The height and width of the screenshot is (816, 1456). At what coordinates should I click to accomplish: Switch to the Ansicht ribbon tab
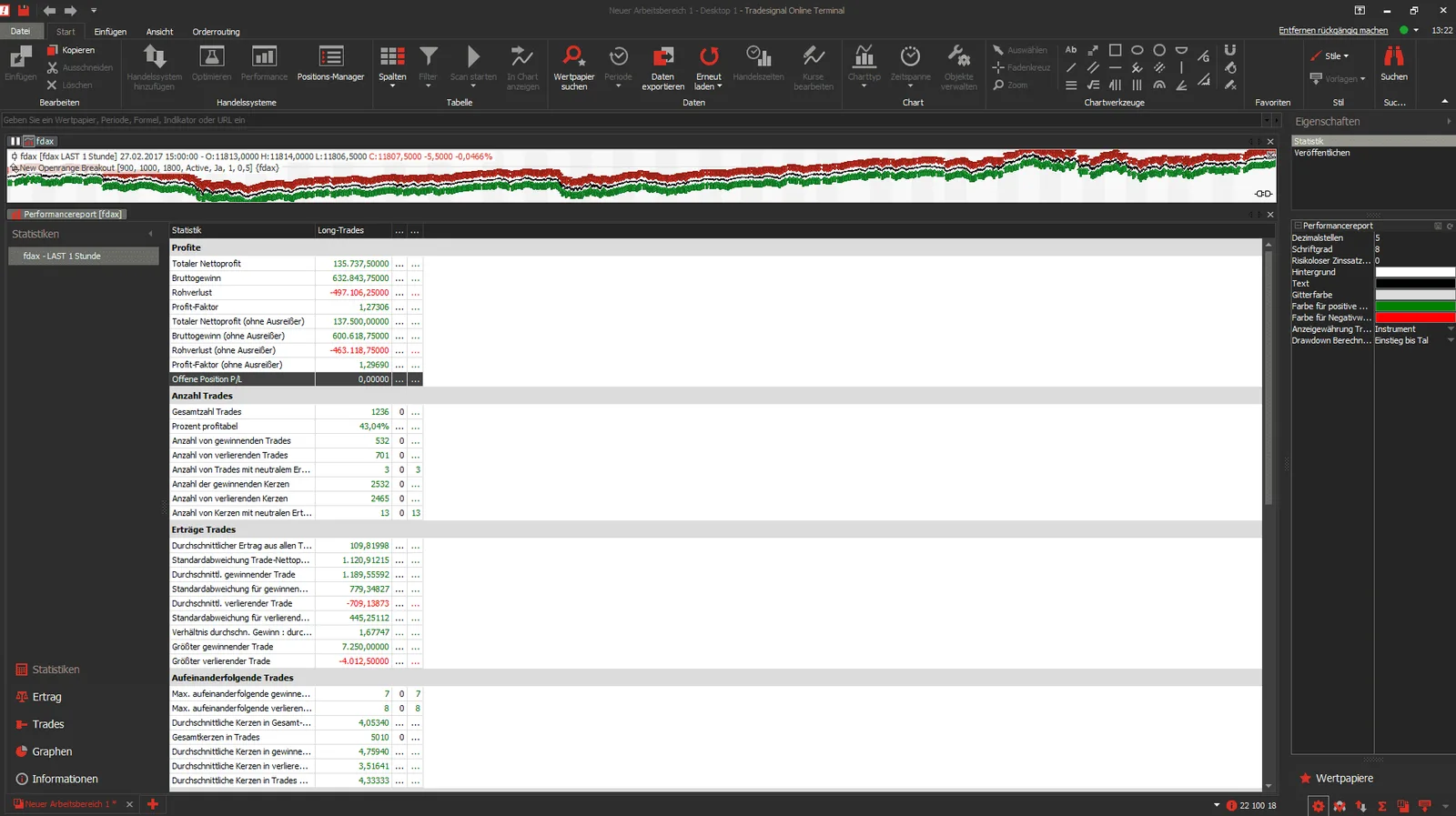tap(159, 32)
